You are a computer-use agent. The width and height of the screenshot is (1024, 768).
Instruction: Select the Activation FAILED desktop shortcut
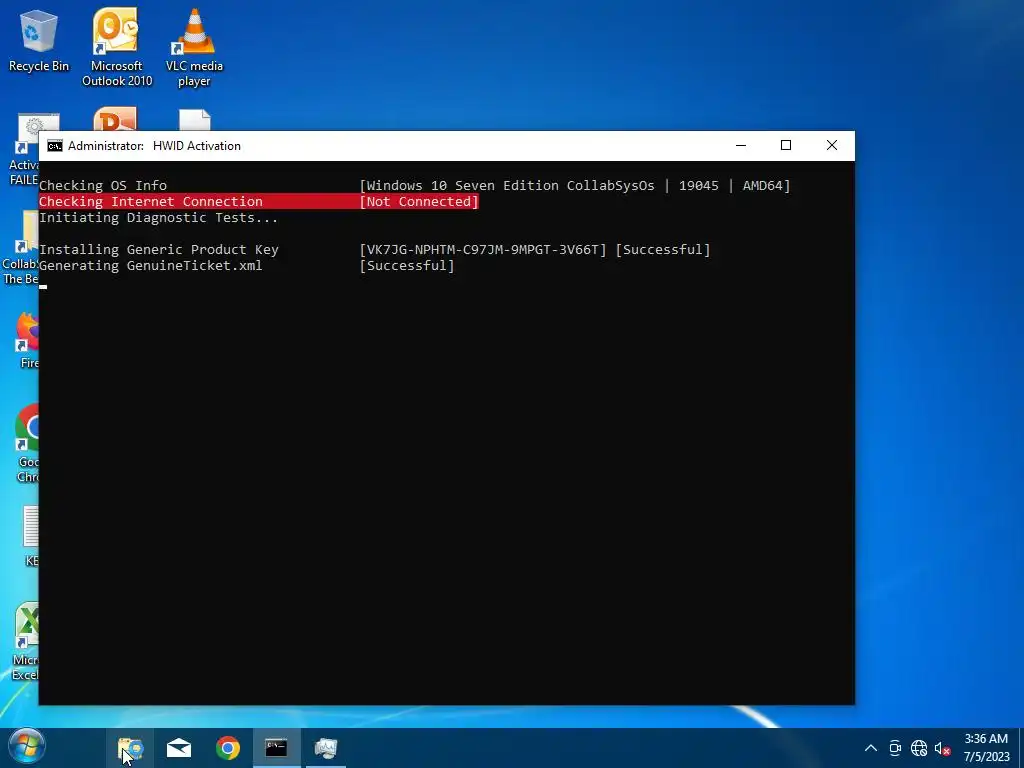25,150
